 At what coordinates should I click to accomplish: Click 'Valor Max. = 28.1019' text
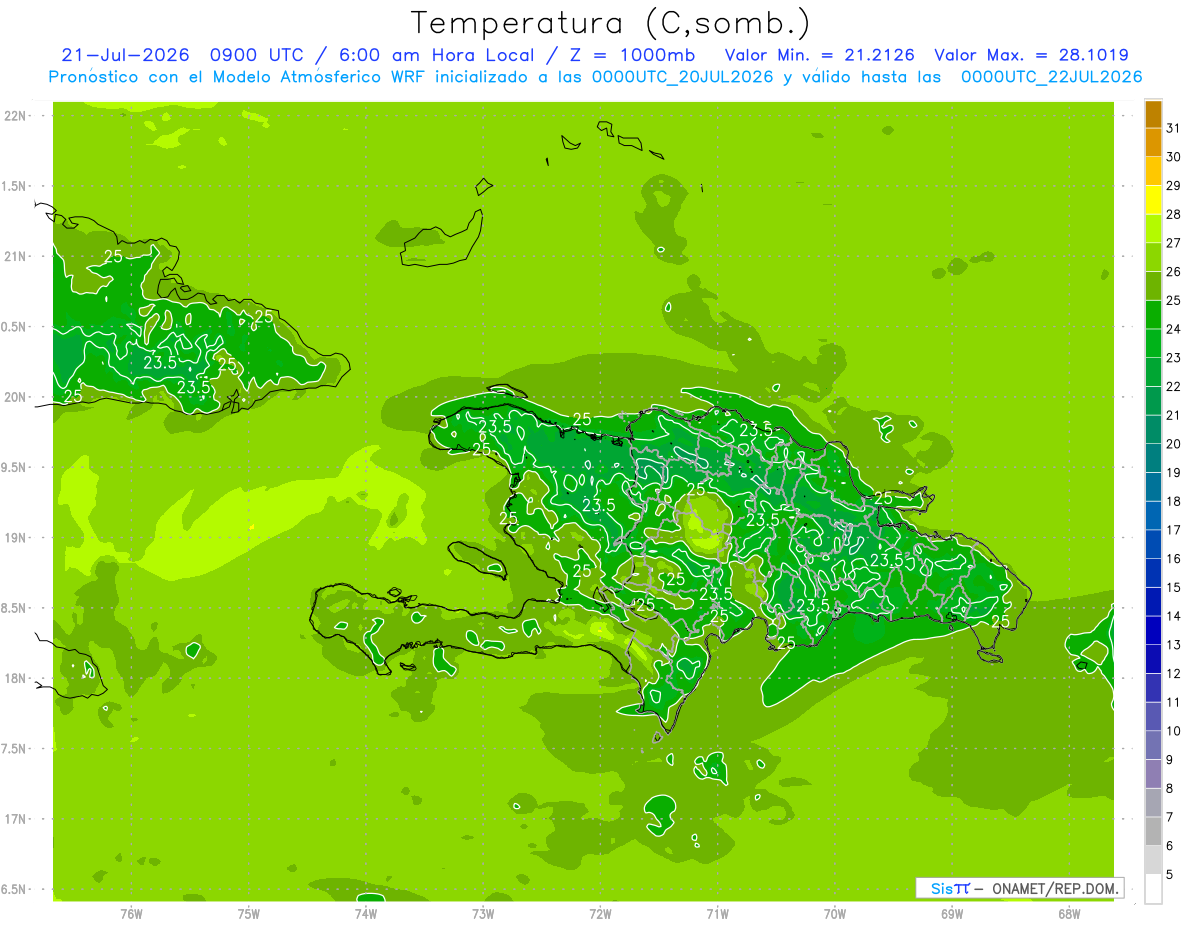coord(1031,55)
